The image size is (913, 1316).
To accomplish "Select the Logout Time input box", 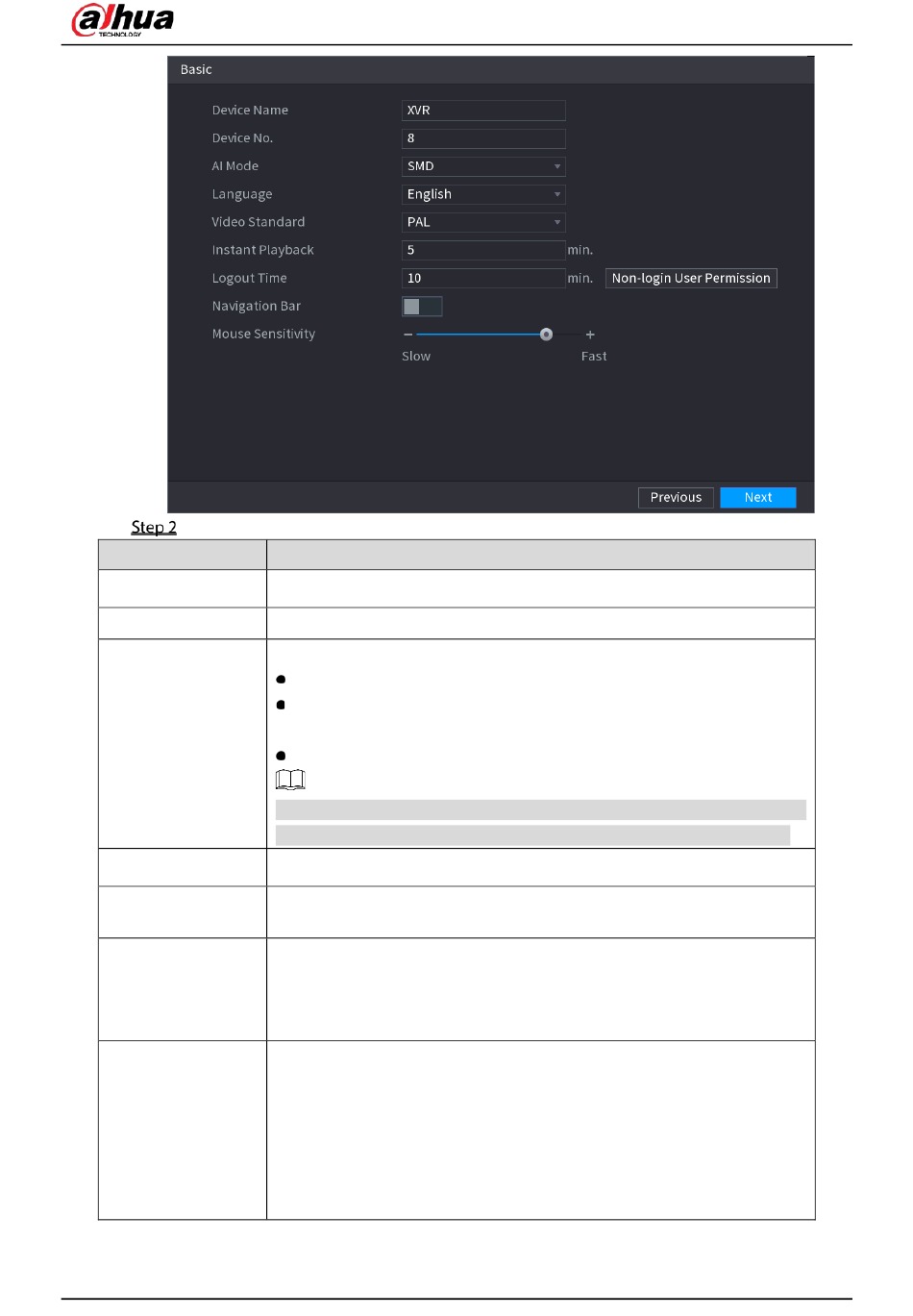I will tap(482, 279).
